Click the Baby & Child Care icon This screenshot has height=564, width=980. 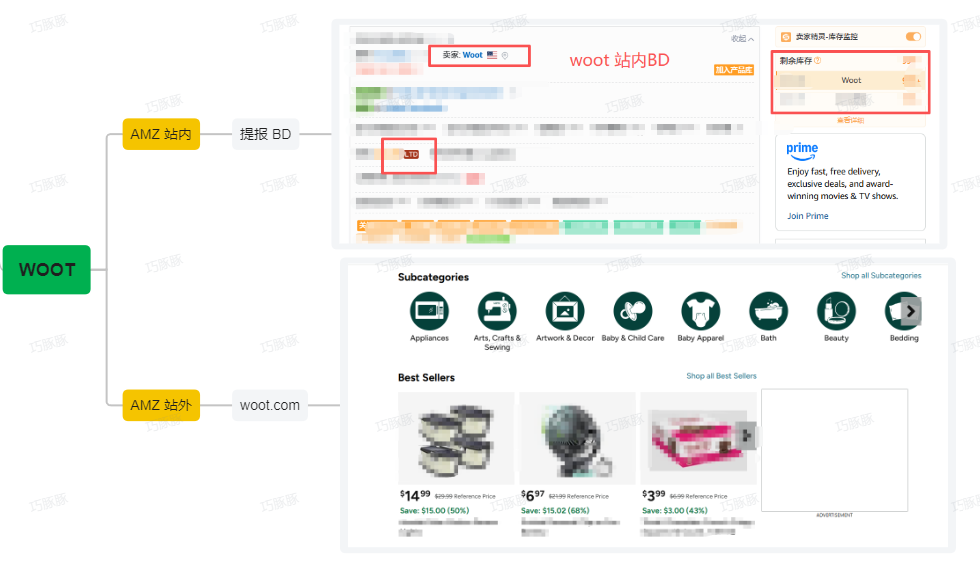click(x=633, y=311)
